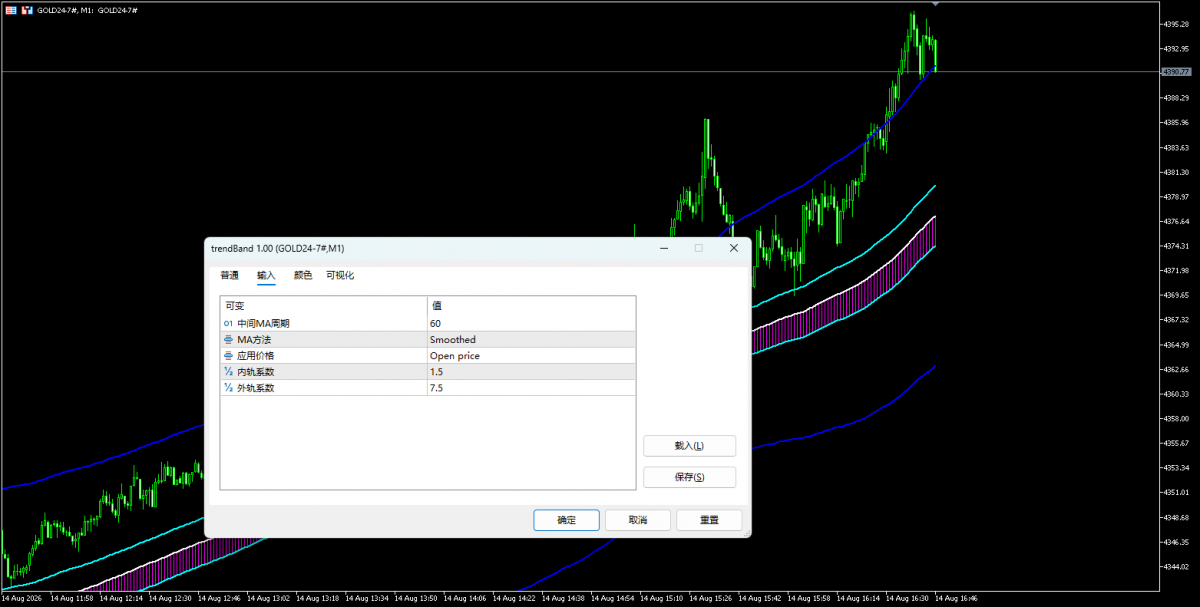This screenshot has width=1200, height=607.
Task: Select the 输入 tab
Action: tap(266, 275)
